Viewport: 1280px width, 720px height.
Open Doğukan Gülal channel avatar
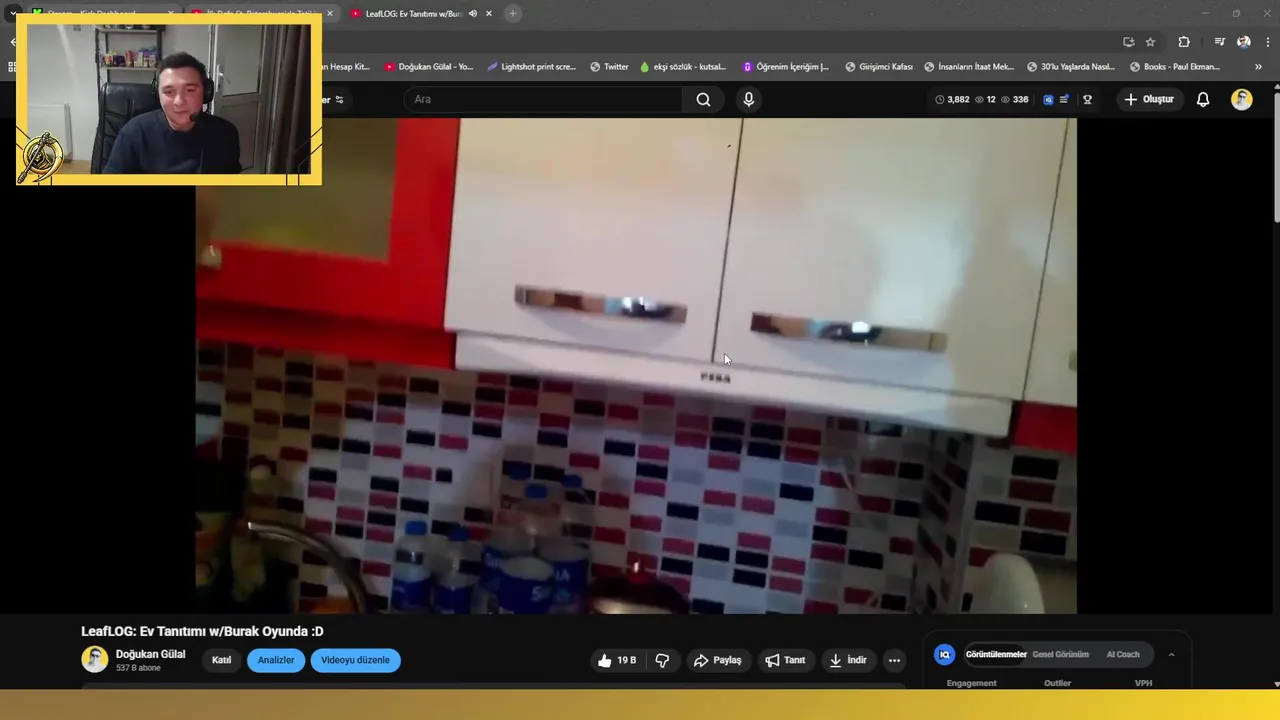[x=94, y=659]
